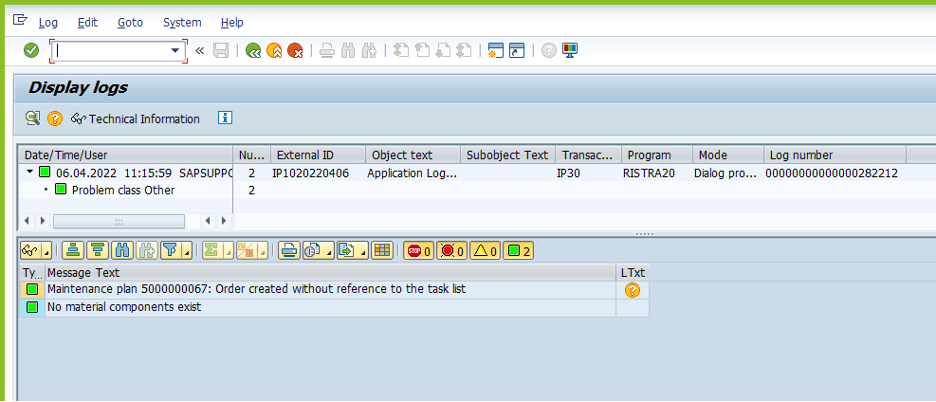Click the green Back arrow icon
The image size is (936, 402).
tap(253, 50)
